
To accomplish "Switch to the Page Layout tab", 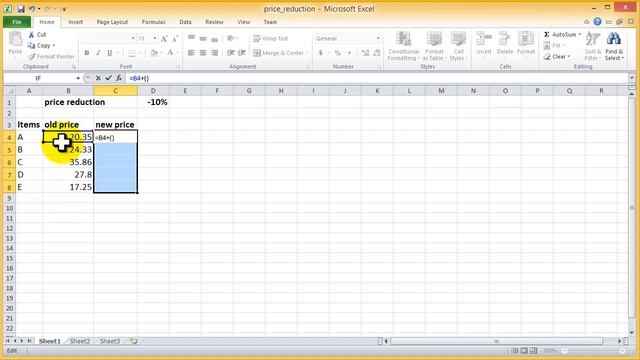I will pyautogui.click(x=112, y=22).
